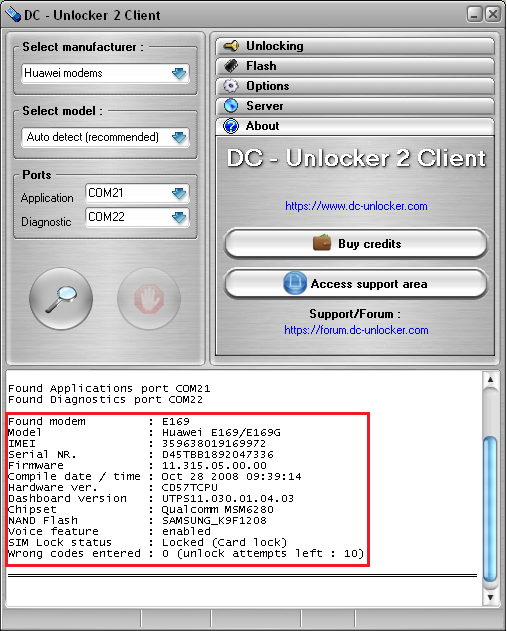Click the log scrollbar down arrow
This screenshot has width=507, height=631.
[x=490, y=598]
